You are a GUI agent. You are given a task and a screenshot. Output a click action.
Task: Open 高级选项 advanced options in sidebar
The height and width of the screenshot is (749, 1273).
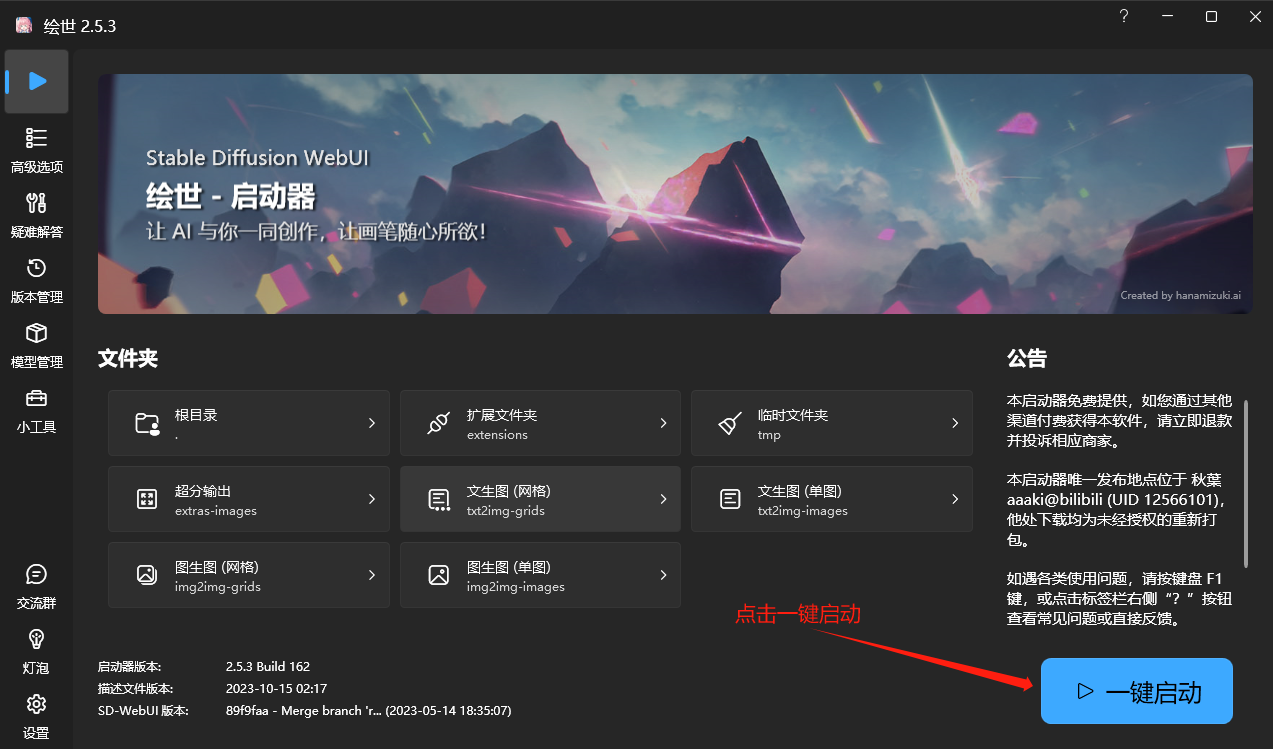tap(37, 150)
